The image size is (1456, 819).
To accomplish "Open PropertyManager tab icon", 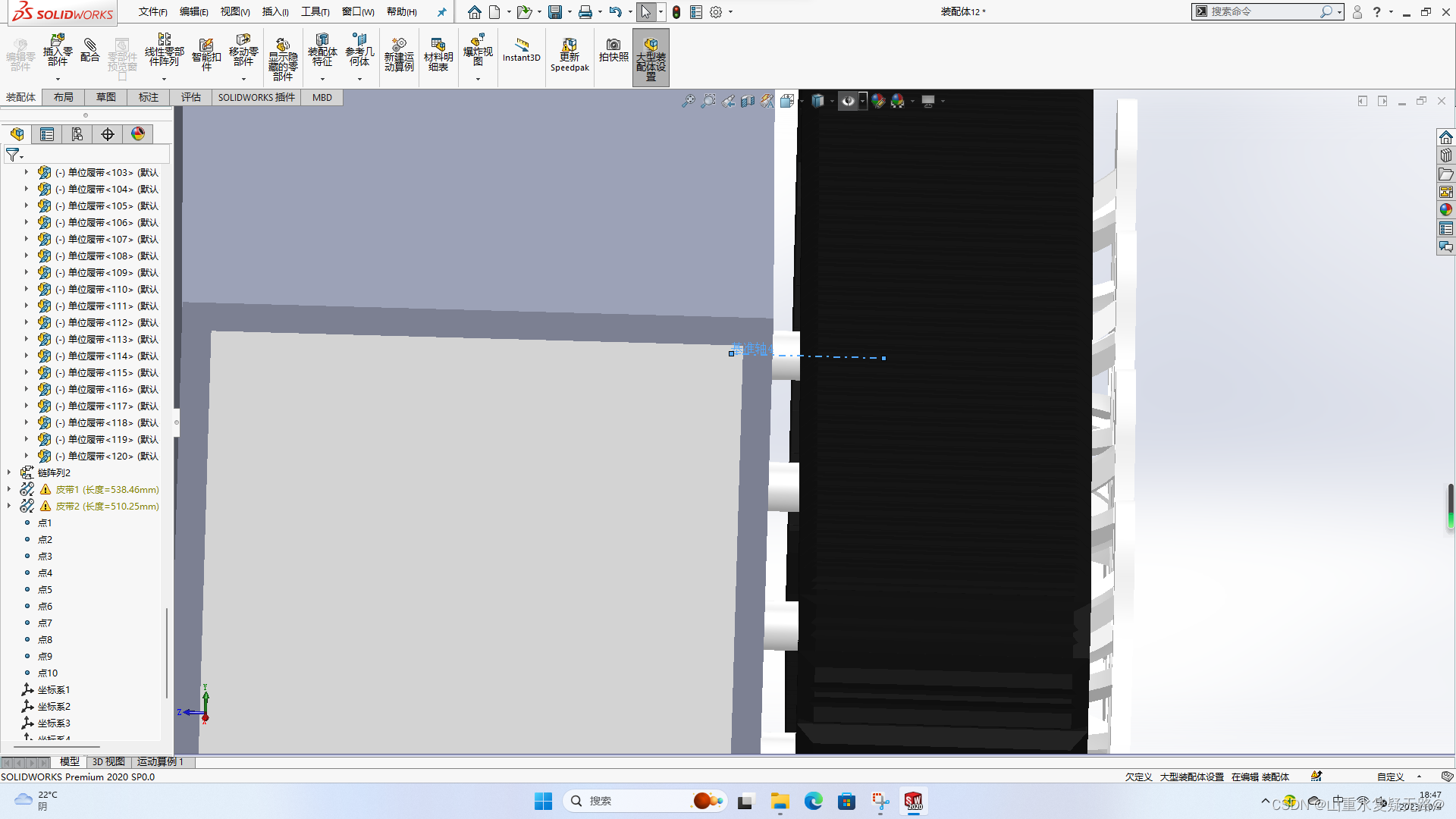I will tap(47, 134).
